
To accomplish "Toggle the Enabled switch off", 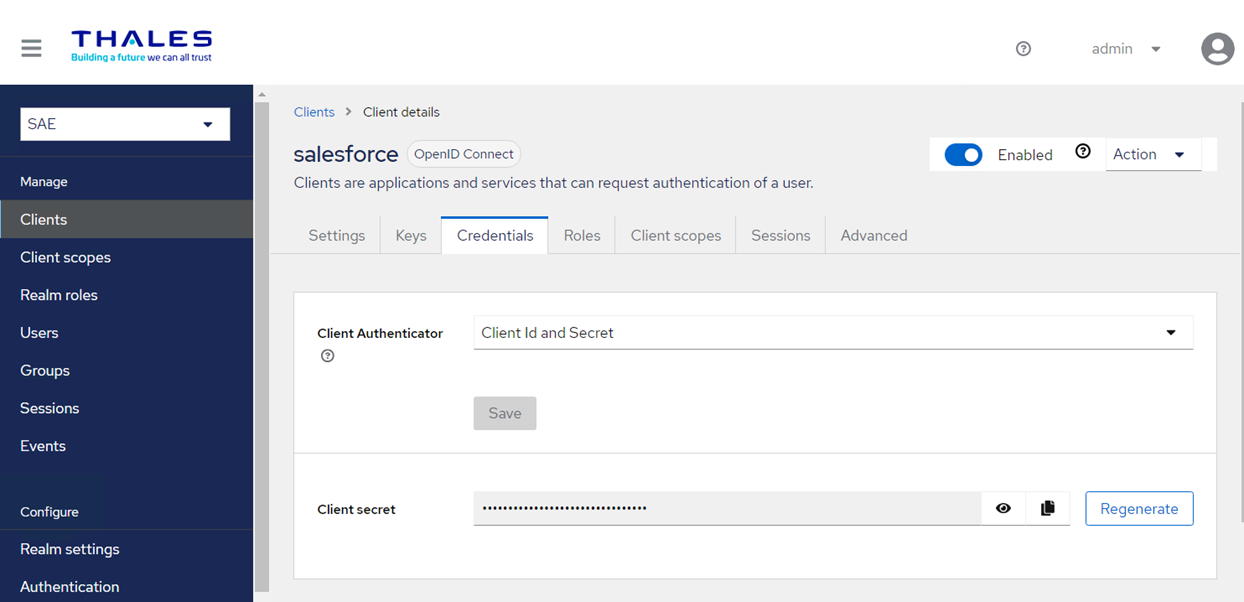I will (963, 155).
